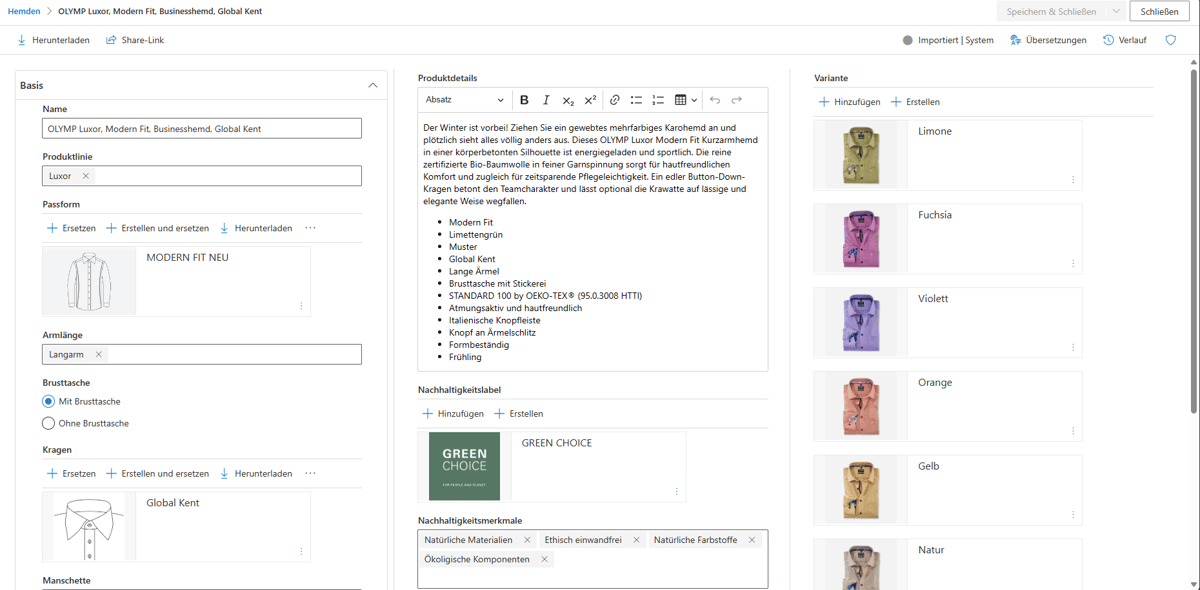Undo the last edit

pos(715,100)
